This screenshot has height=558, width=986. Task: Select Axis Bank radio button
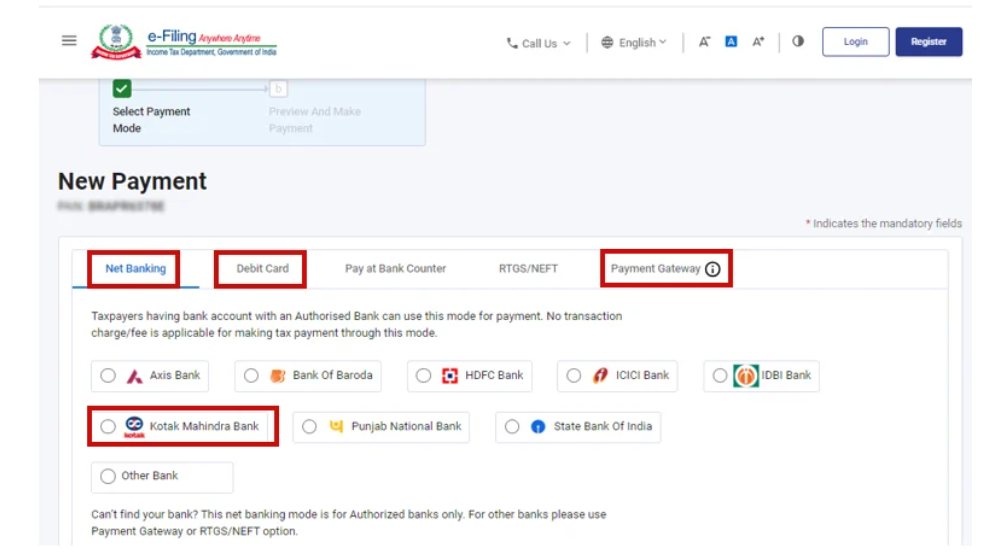click(108, 376)
